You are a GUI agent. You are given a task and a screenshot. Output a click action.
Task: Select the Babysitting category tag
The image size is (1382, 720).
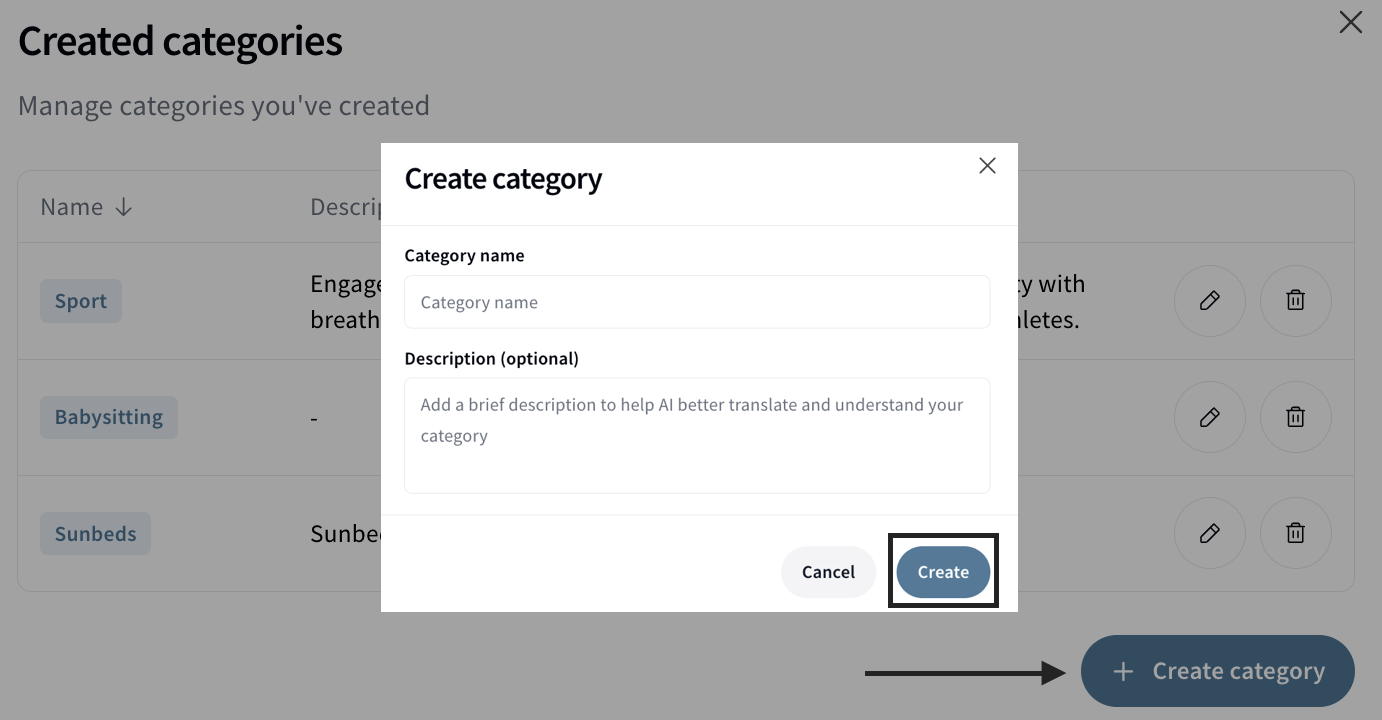pyautogui.click(x=109, y=417)
